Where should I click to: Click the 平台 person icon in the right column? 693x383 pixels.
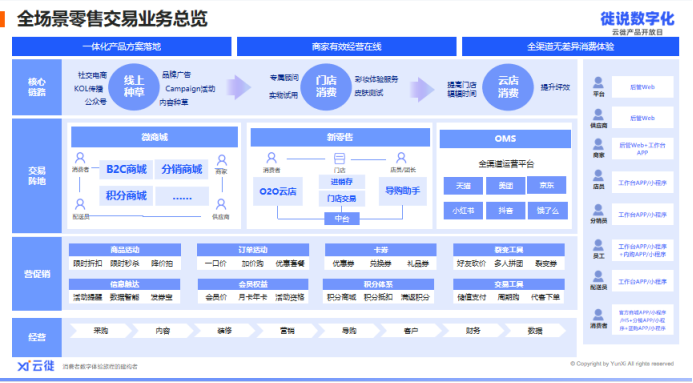click(598, 83)
